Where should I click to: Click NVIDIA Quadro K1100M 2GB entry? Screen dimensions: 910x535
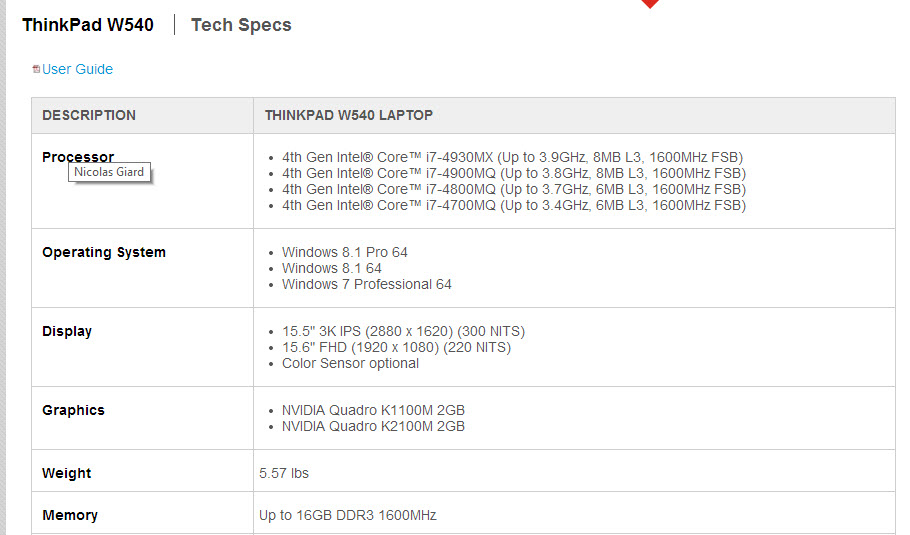[x=373, y=410]
